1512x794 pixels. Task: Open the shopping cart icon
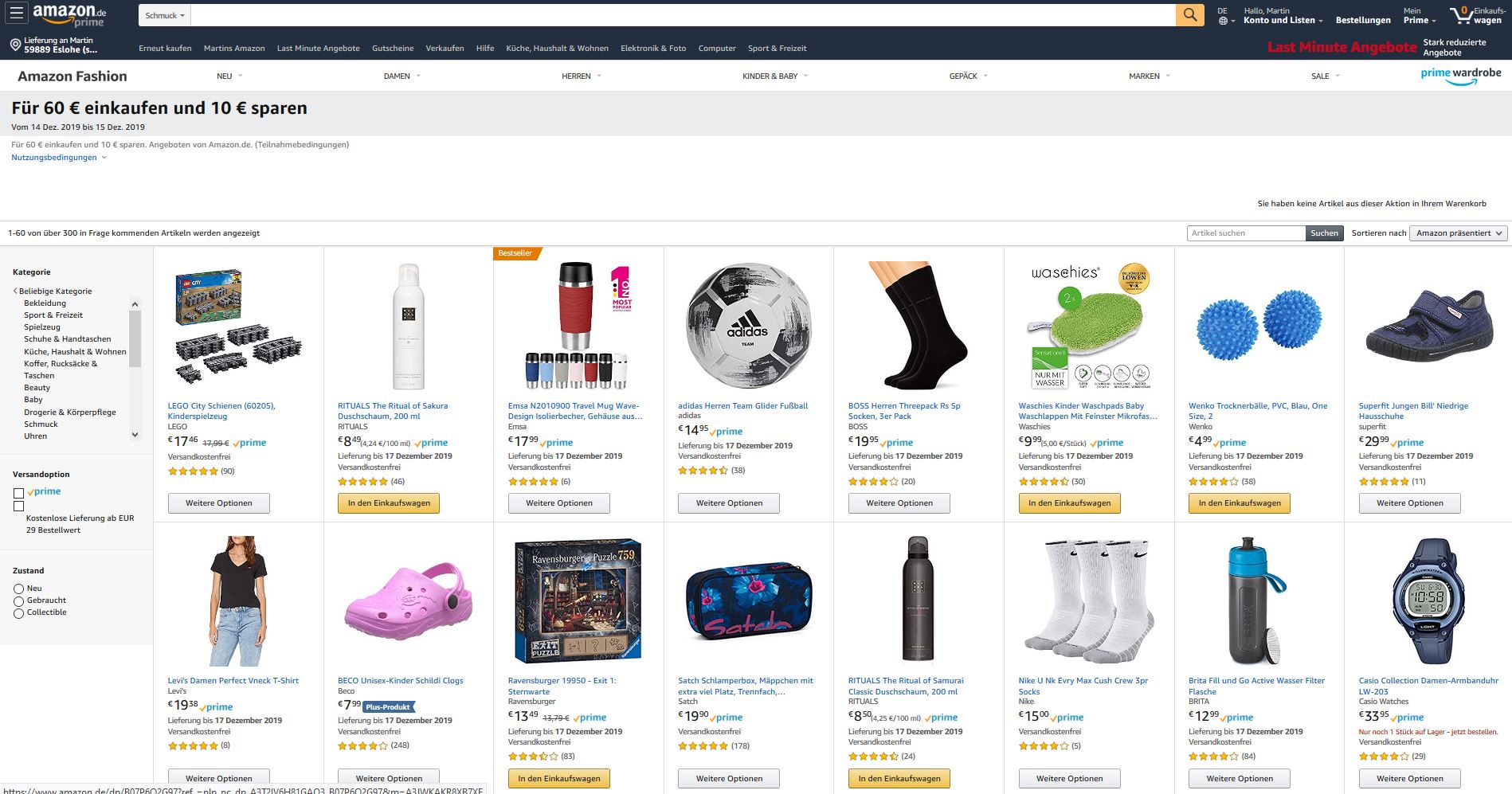point(1461,14)
